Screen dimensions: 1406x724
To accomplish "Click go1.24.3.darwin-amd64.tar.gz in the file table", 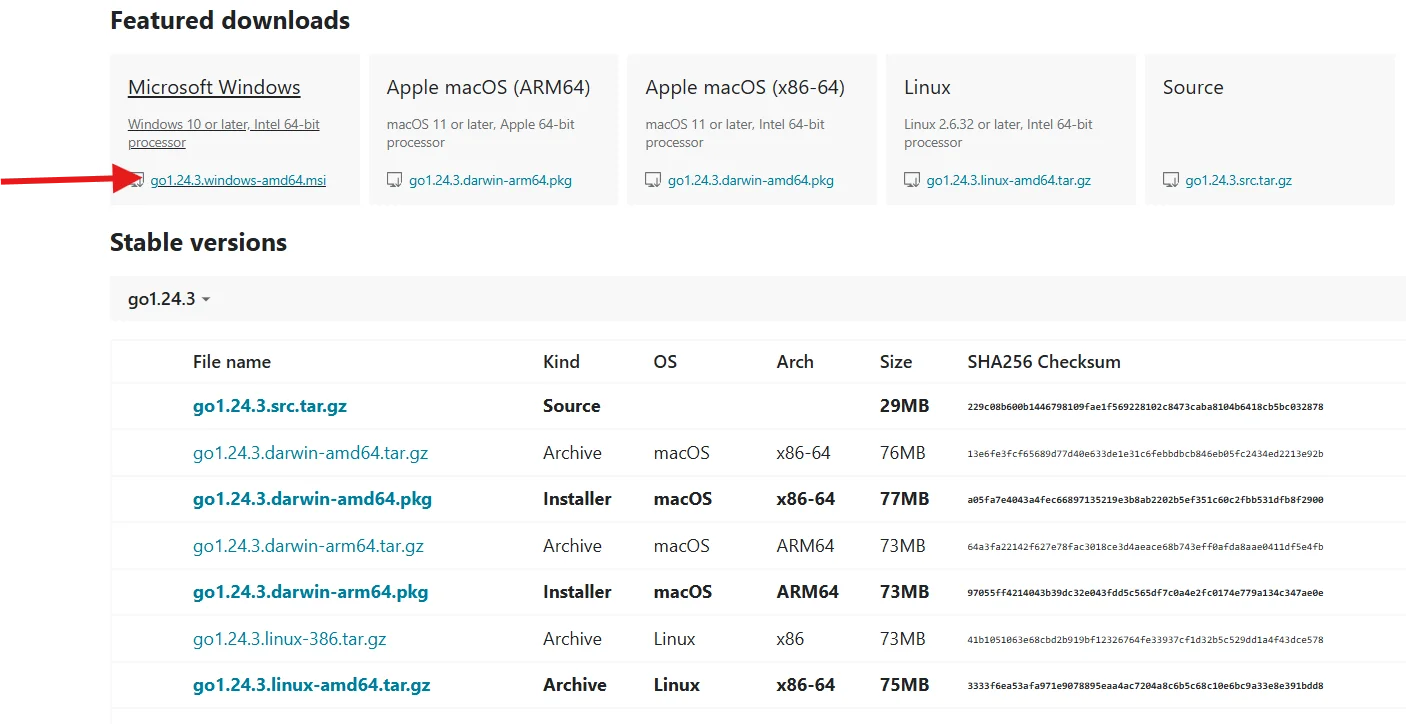I will (310, 453).
